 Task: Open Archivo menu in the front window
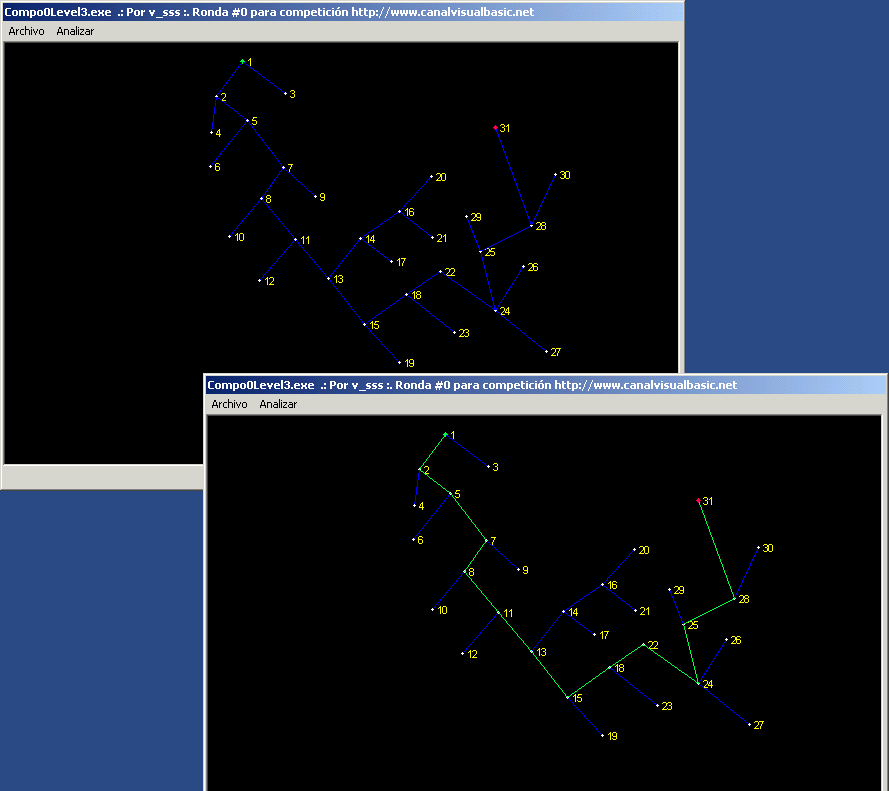coord(229,404)
